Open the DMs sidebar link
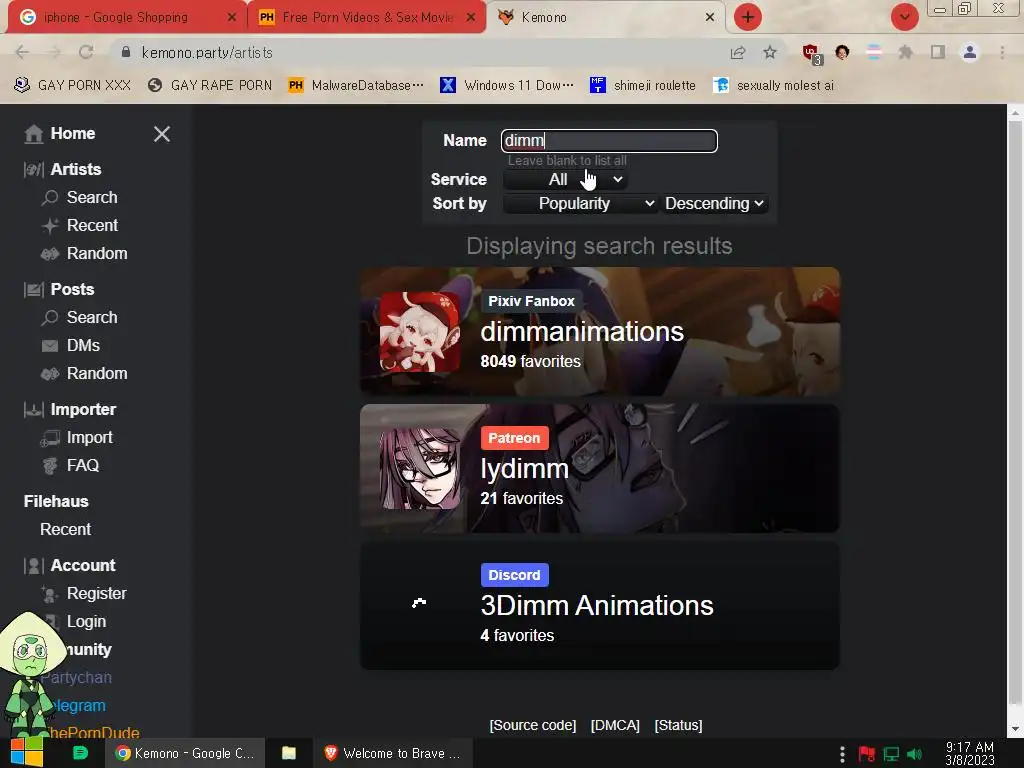 [x=83, y=346]
